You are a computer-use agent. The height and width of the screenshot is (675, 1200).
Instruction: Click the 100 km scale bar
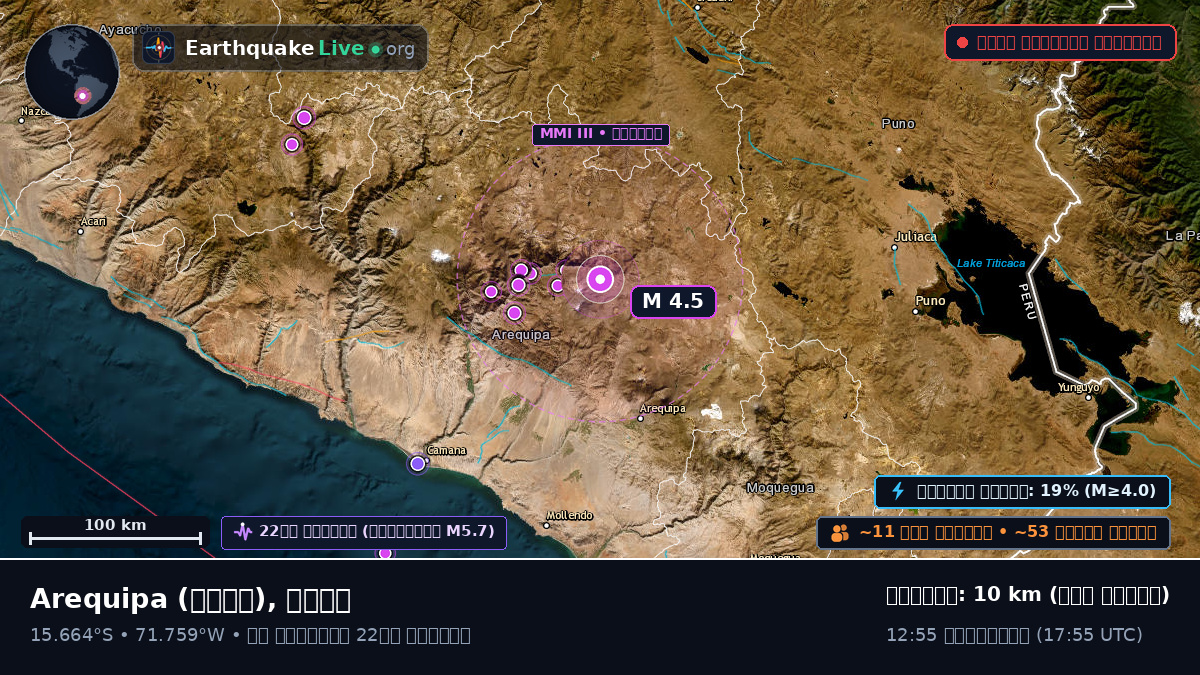point(115,532)
